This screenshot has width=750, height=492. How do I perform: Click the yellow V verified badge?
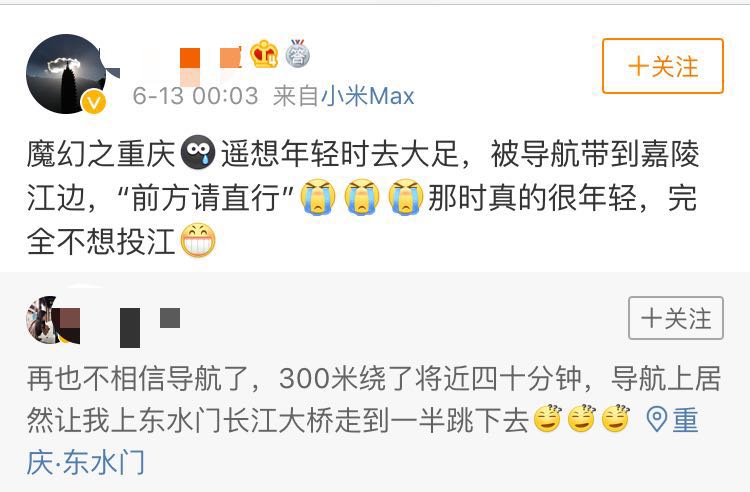click(x=93, y=102)
